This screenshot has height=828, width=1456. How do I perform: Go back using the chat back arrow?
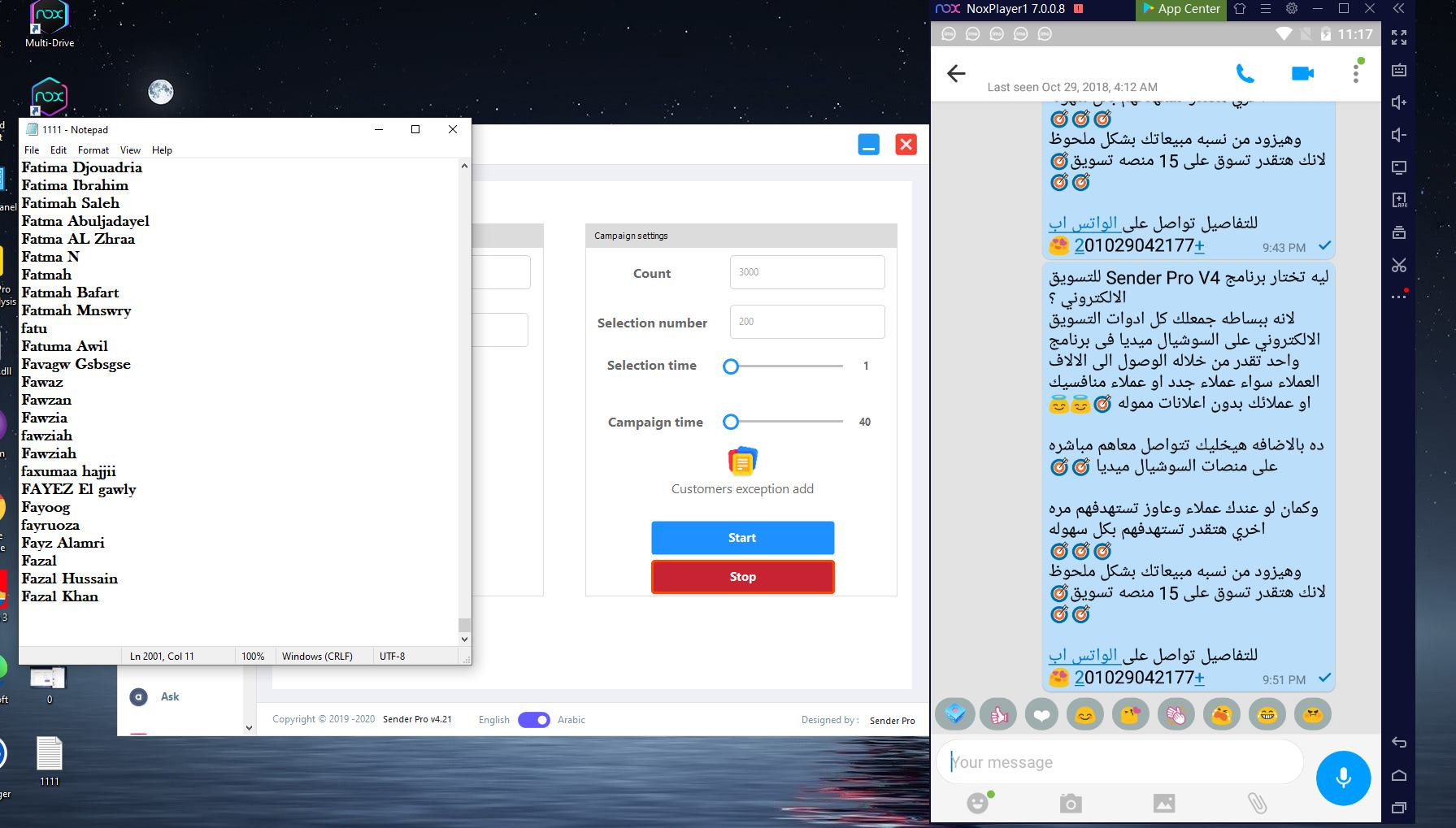tap(956, 74)
